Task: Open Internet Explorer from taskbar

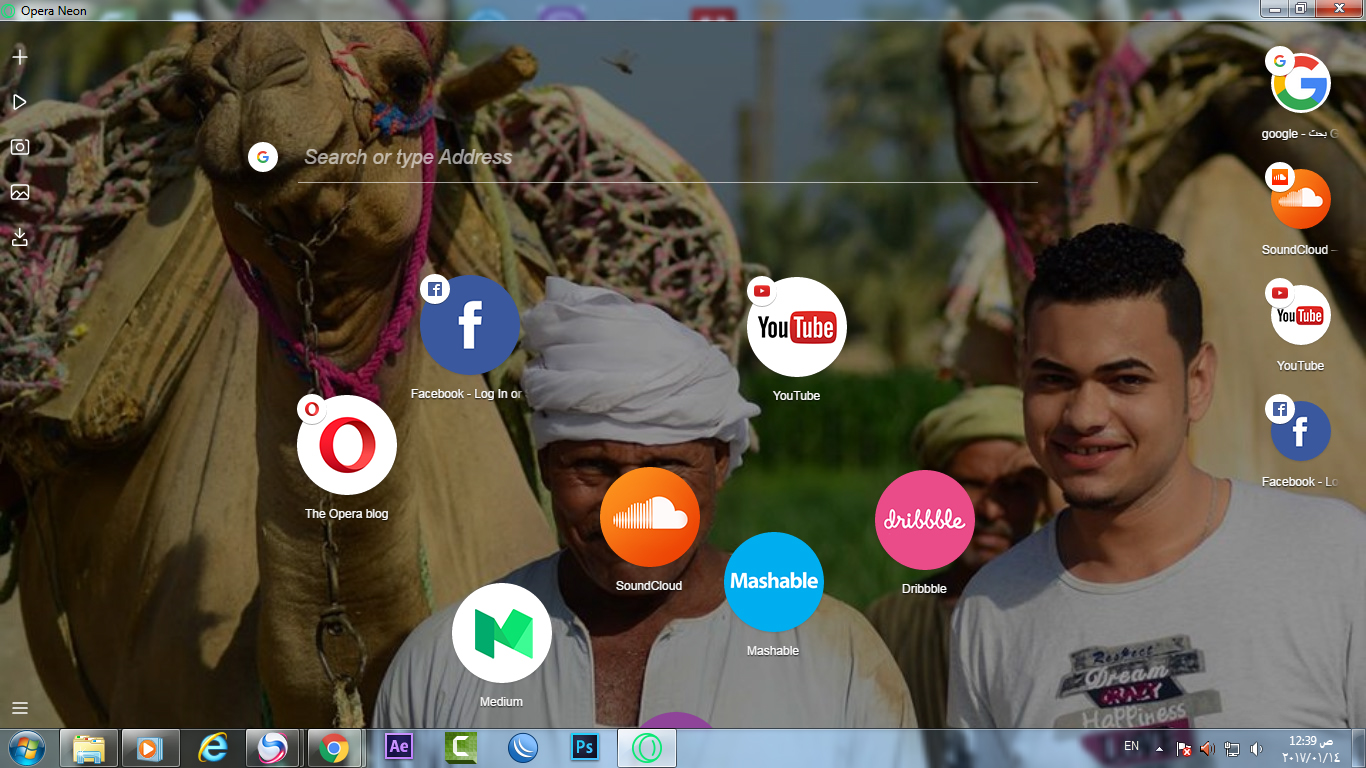Action: [x=212, y=748]
